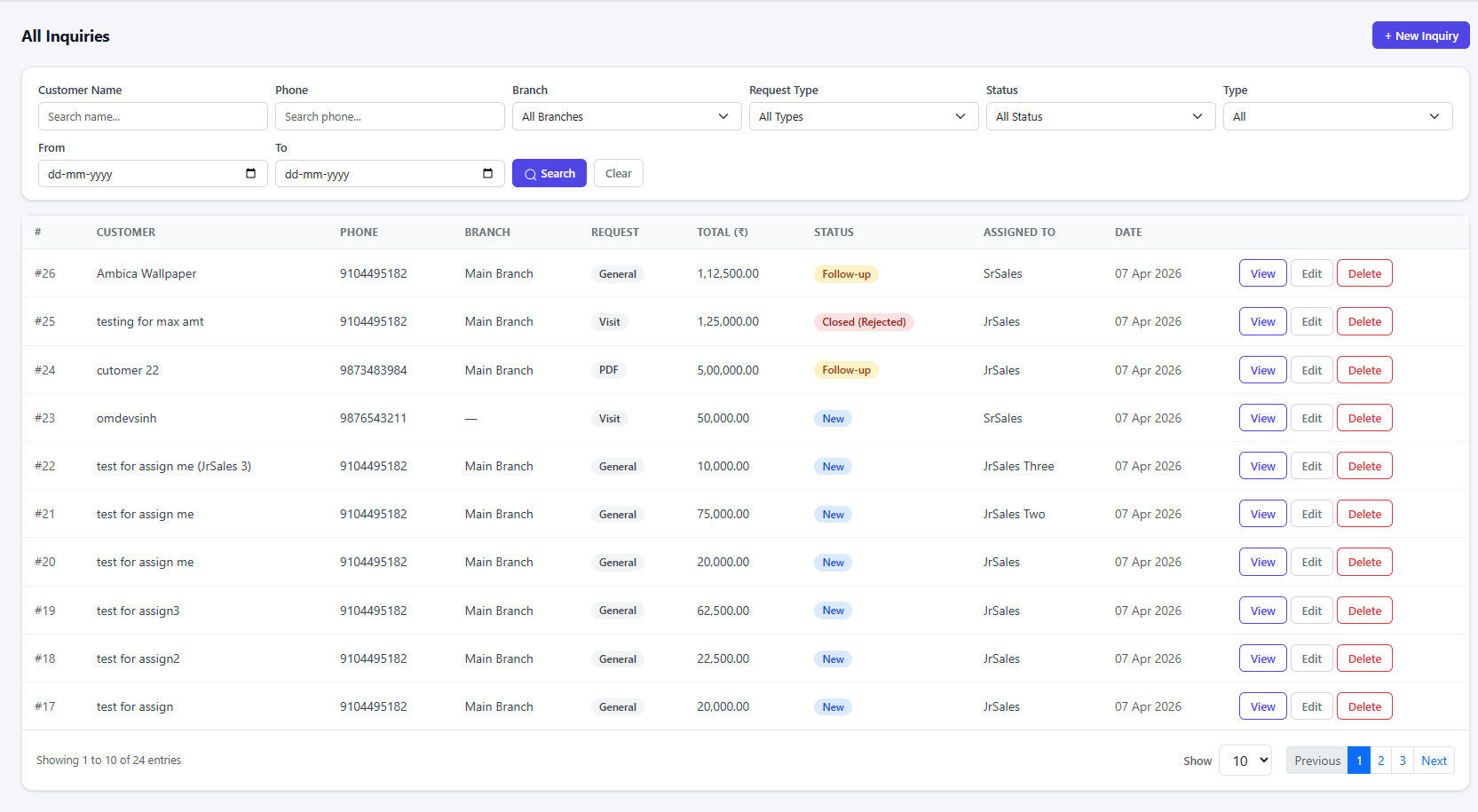Viewport: 1478px width, 812px height.
Task: Focus the Phone search field
Action: (x=390, y=116)
